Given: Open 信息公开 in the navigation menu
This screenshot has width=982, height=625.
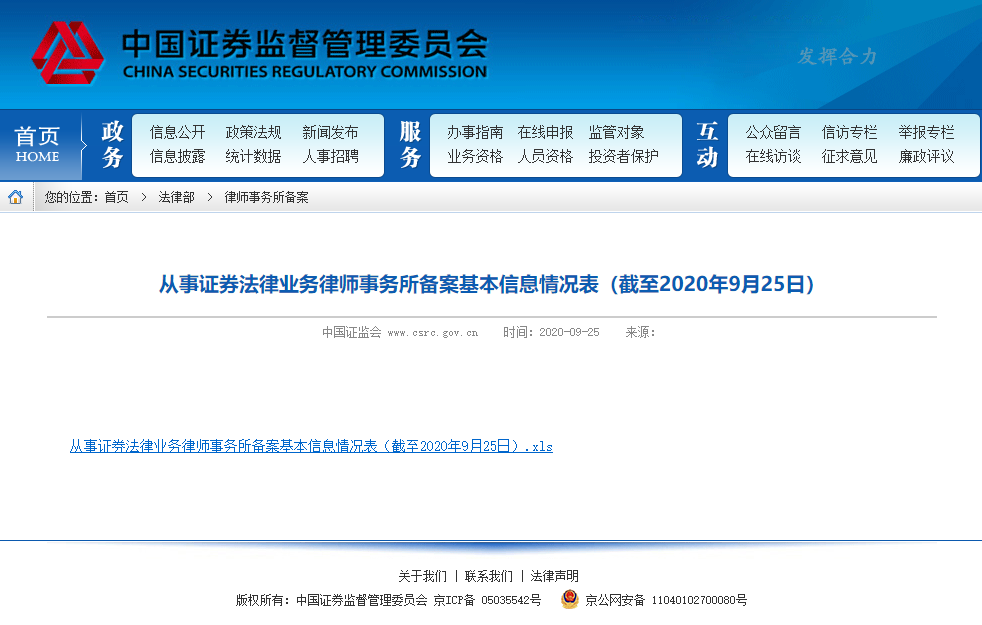Looking at the screenshot, I should coord(177,132).
